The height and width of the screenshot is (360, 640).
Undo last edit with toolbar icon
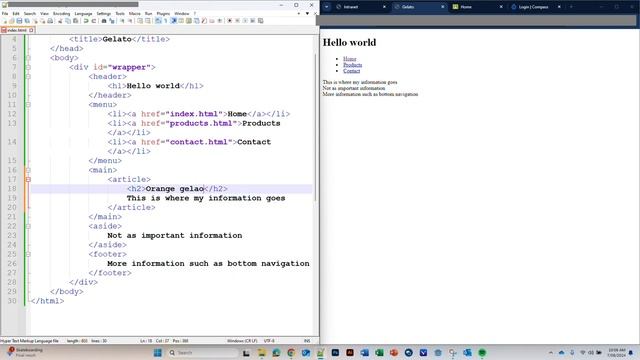click(x=86, y=21)
